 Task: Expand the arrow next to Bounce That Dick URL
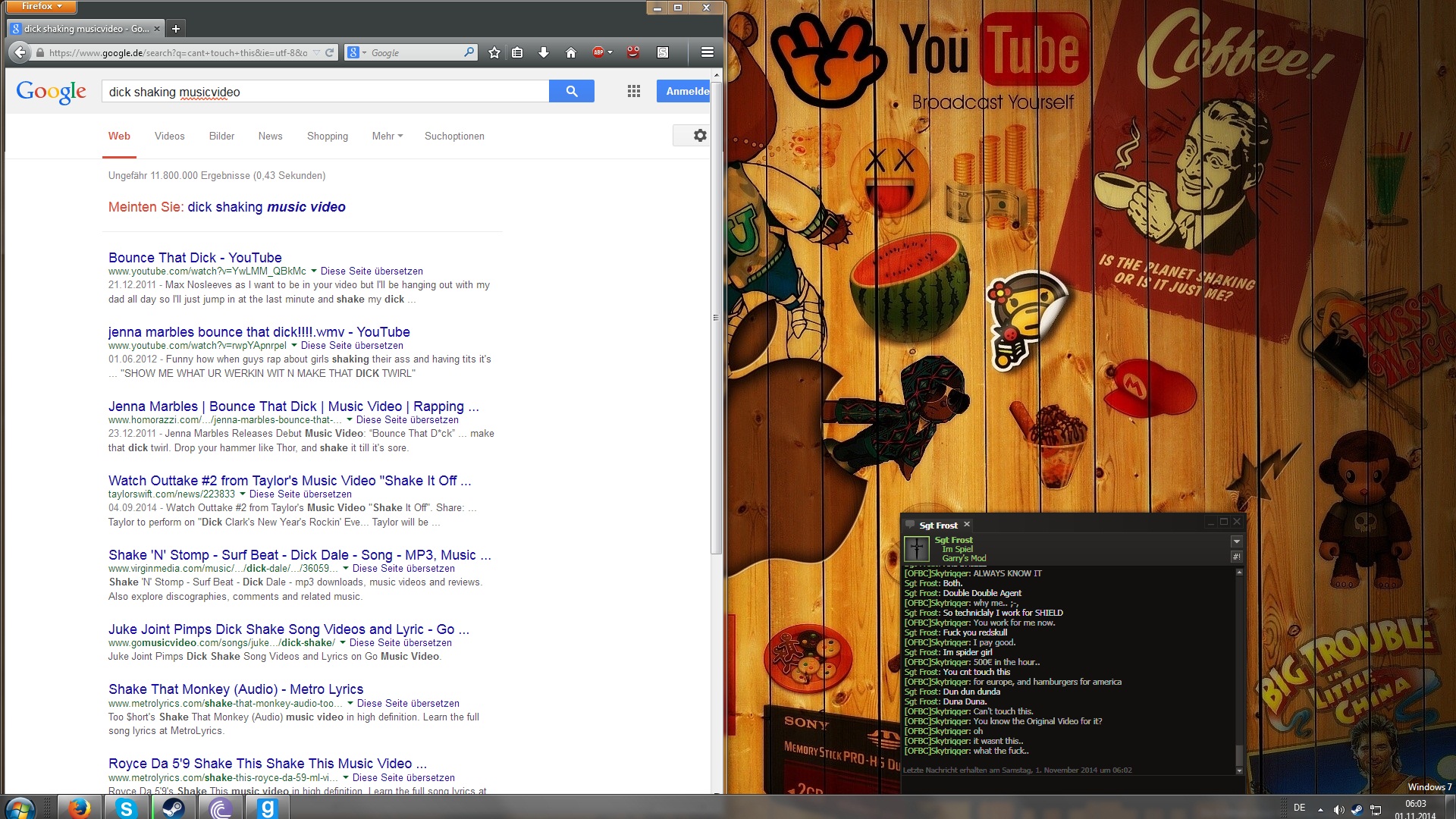point(313,271)
